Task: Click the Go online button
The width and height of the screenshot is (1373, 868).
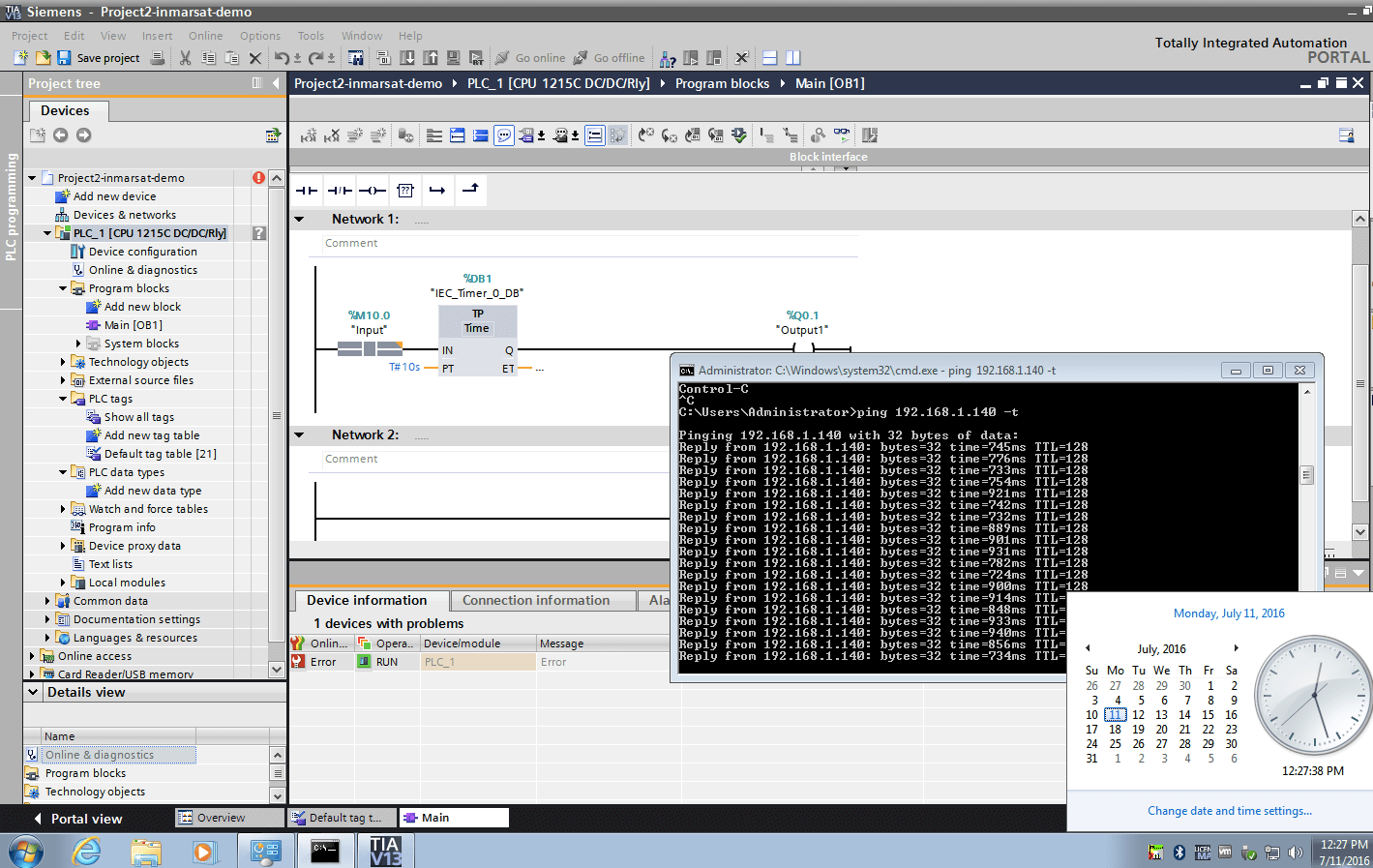Action: click(530, 58)
